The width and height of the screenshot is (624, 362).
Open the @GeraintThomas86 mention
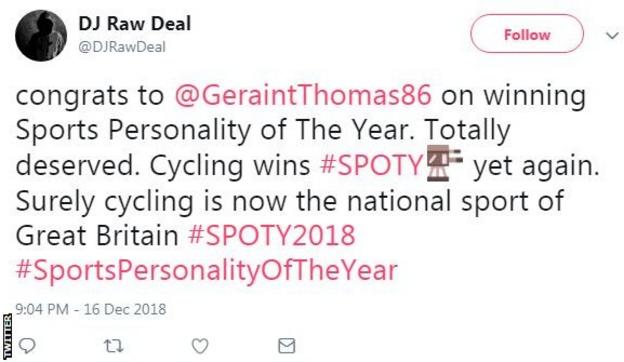(303, 95)
